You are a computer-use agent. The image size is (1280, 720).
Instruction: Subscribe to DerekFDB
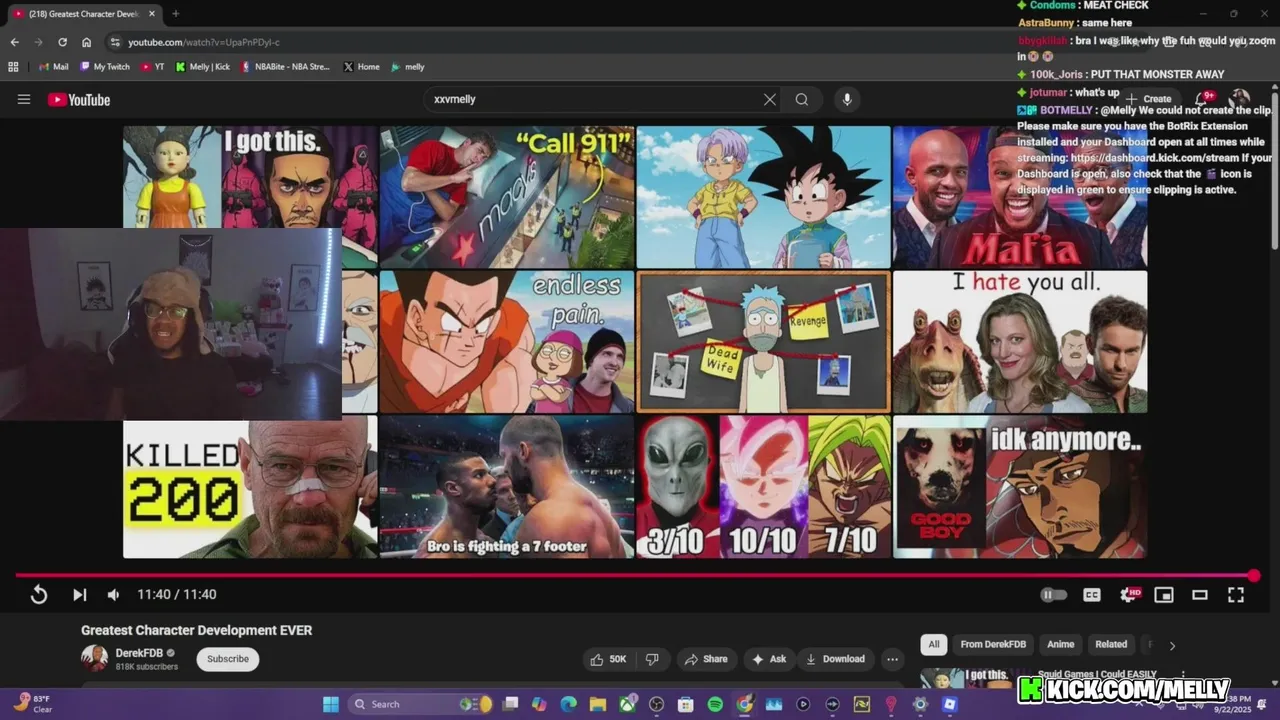tap(228, 659)
